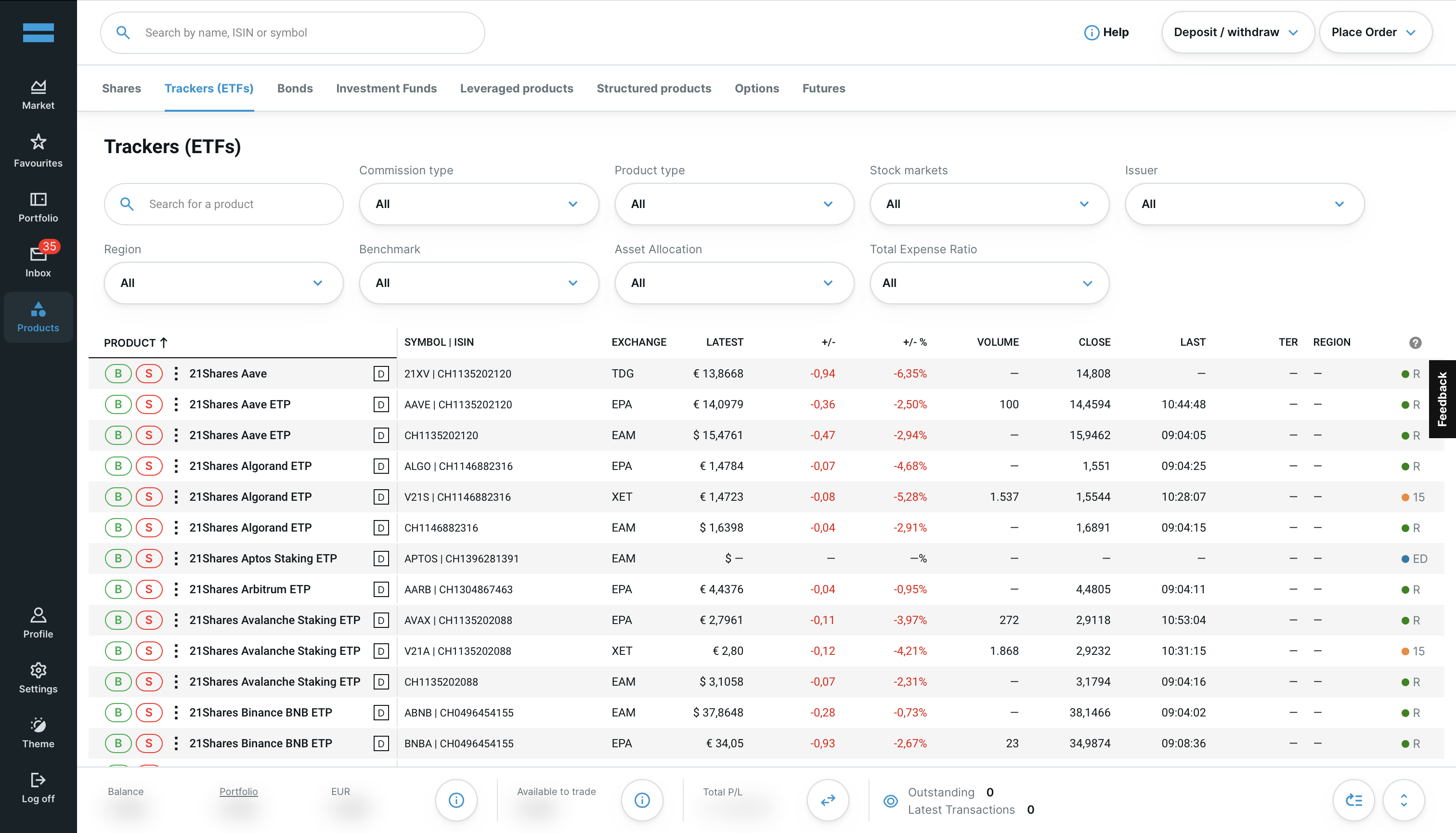Expand the Commission type dropdown
The height and width of the screenshot is (833, 1456).
478,204
